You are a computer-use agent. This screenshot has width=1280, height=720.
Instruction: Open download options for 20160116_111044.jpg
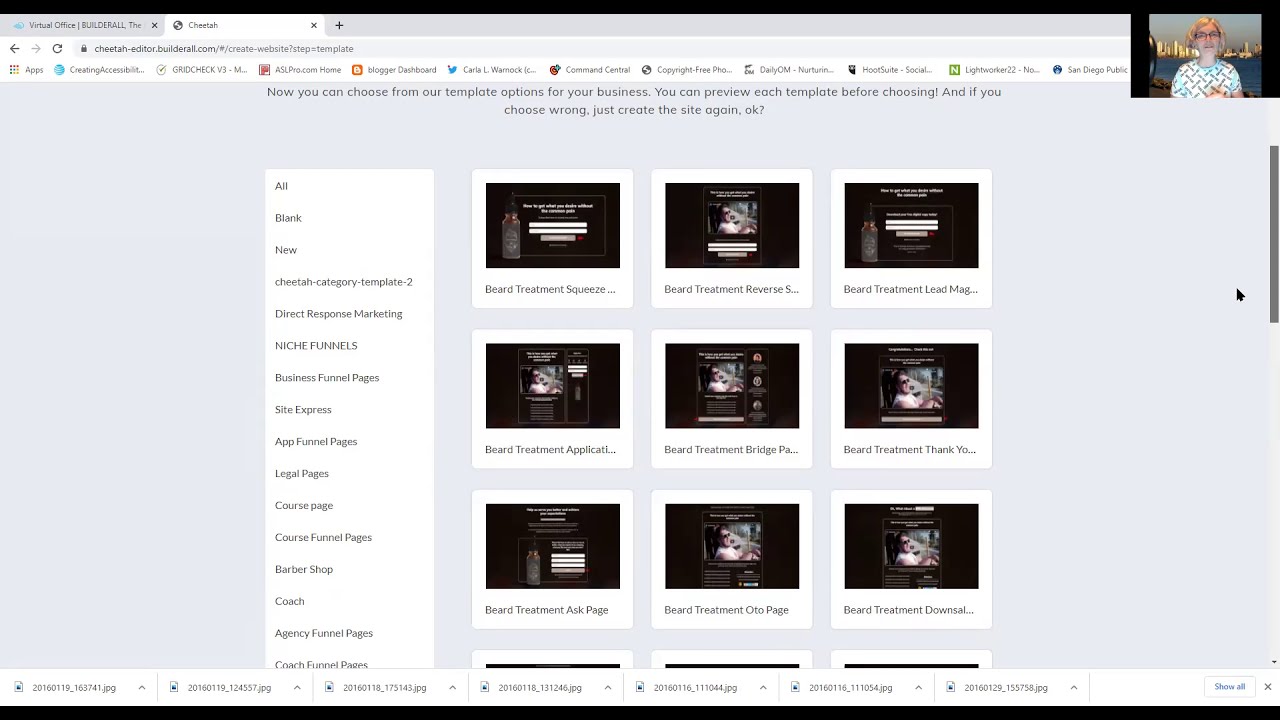[x=763, y=688]
